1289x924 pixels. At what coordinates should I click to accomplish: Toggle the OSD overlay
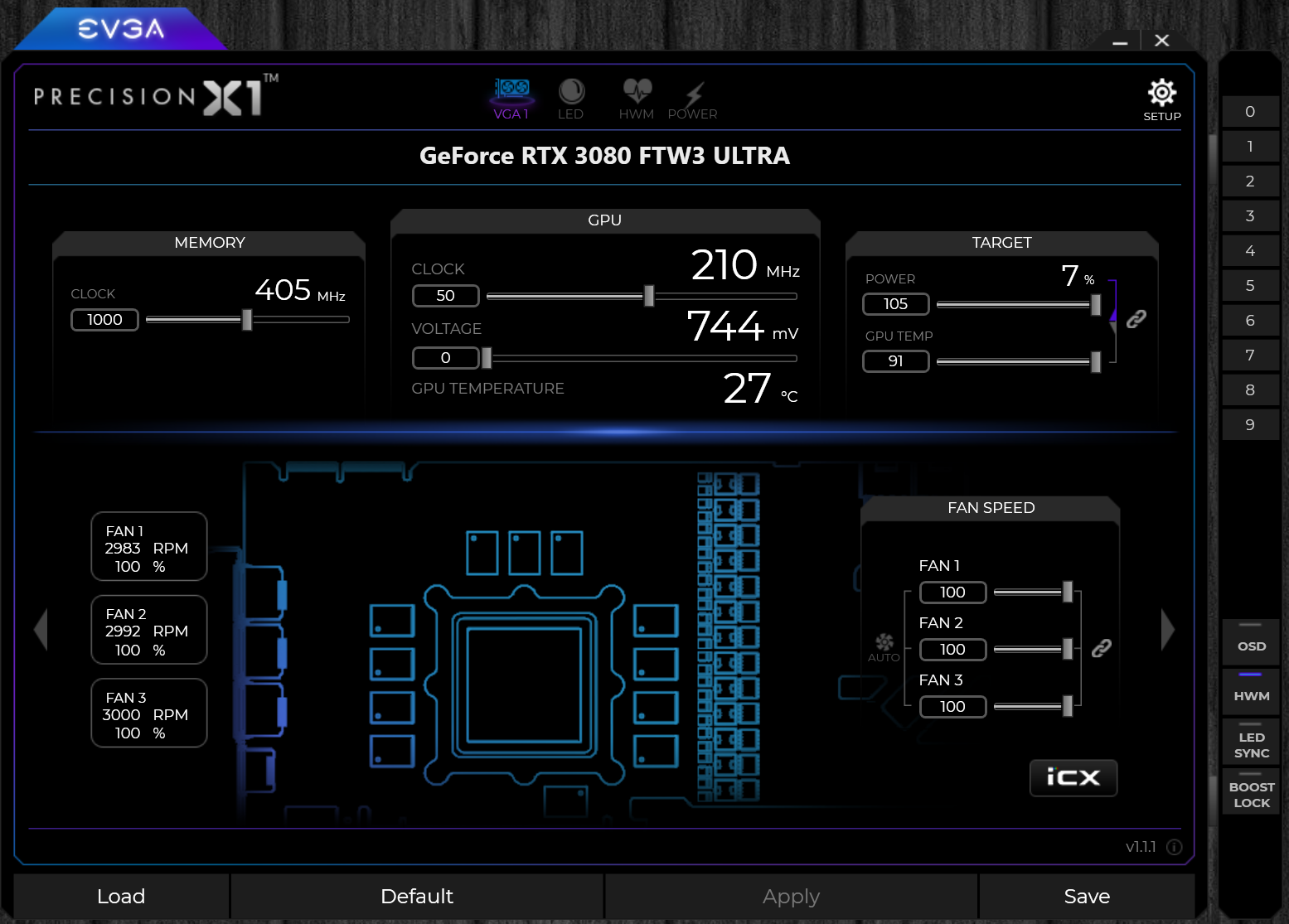[1251, 642]
